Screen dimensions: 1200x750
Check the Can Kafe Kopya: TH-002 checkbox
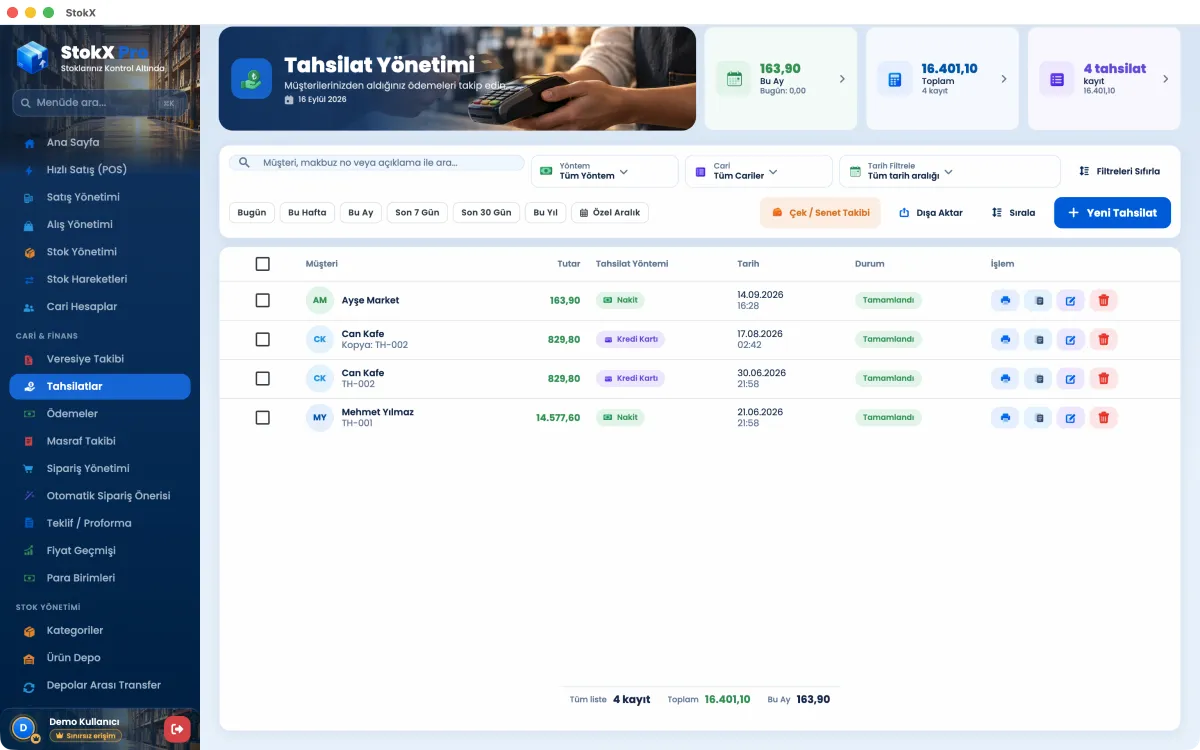(263, 339)
